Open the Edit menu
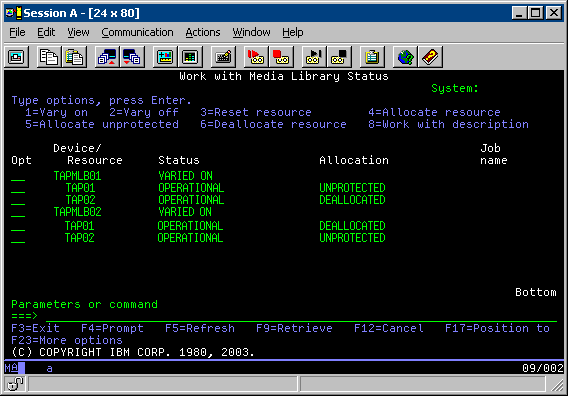This screenshot has height=396, width=568. click(x=46, y=32)
